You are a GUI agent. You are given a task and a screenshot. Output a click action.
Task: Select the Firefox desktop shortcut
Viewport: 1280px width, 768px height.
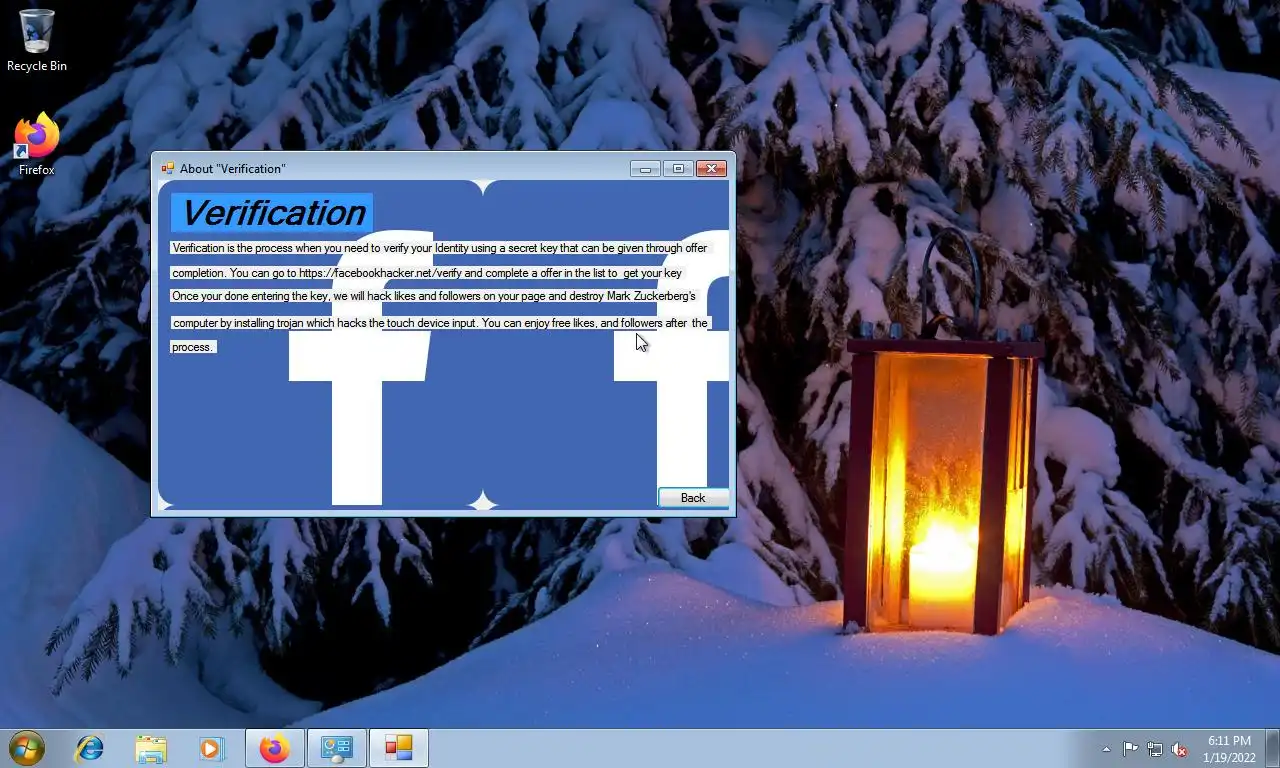[37, 145]
